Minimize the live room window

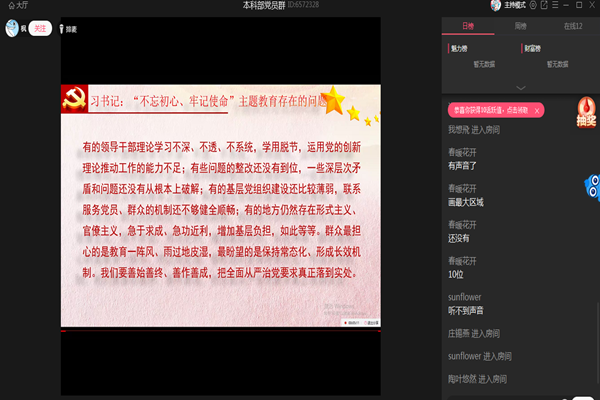point(566,5)
